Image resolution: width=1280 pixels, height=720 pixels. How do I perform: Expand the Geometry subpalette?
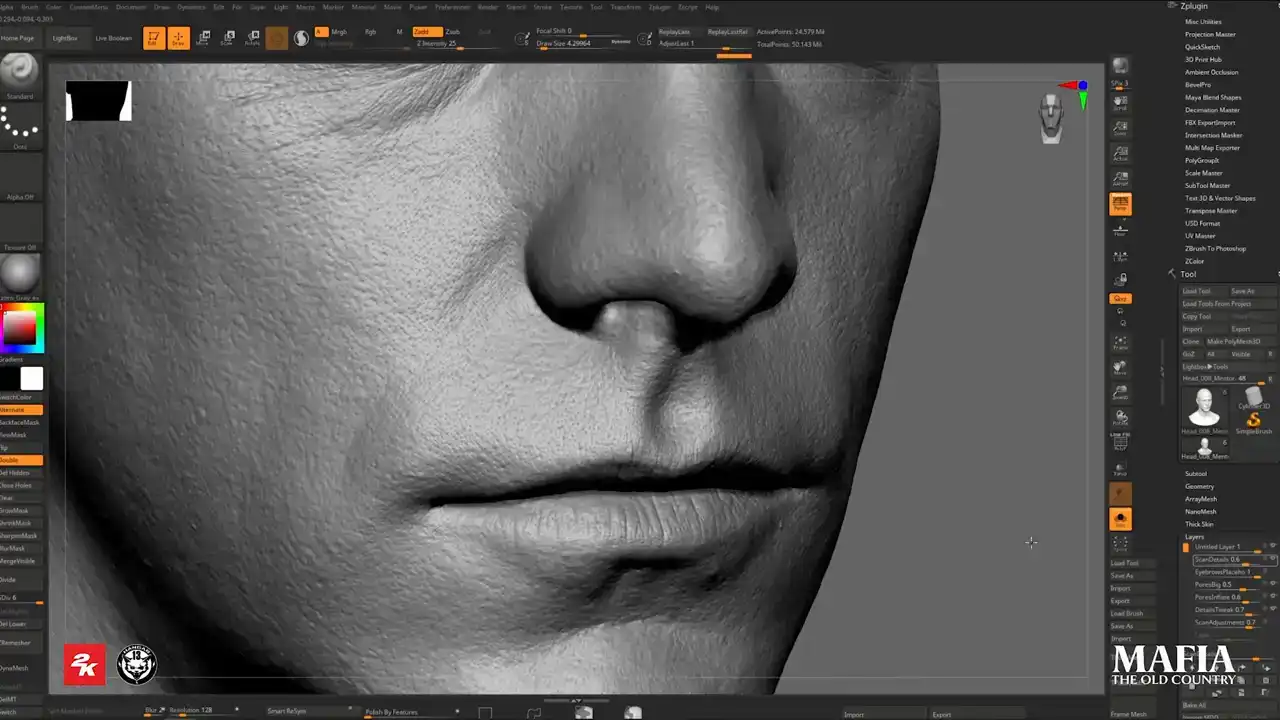click(1199, 486)
